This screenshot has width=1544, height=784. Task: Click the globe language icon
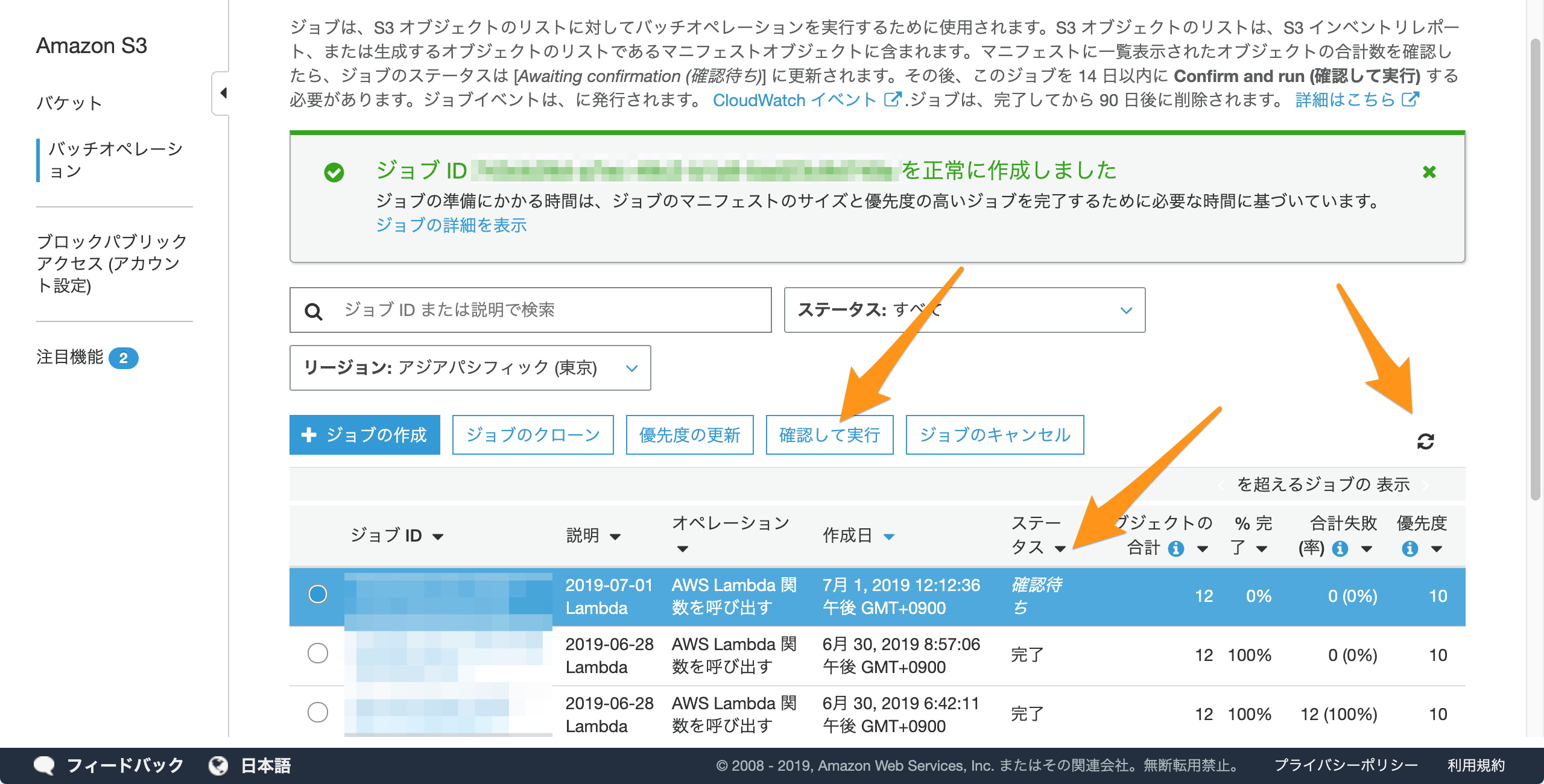(x=218, y=766)
